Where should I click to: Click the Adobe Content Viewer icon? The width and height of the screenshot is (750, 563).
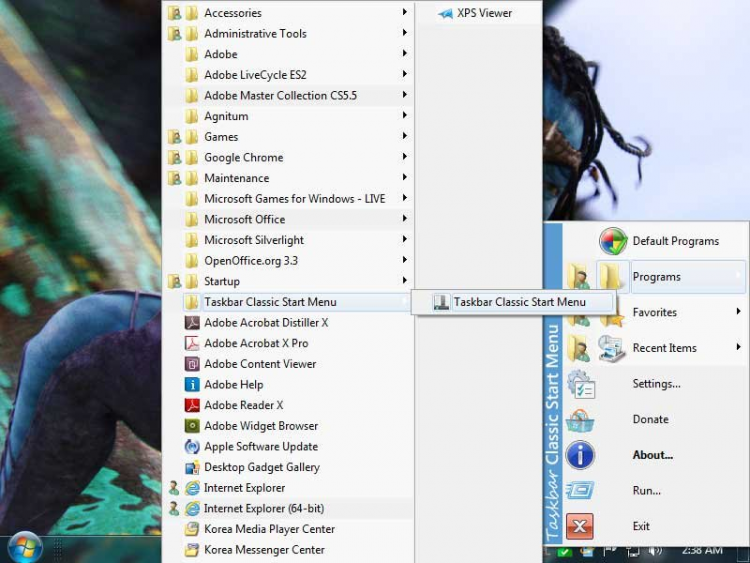(192, 364)
